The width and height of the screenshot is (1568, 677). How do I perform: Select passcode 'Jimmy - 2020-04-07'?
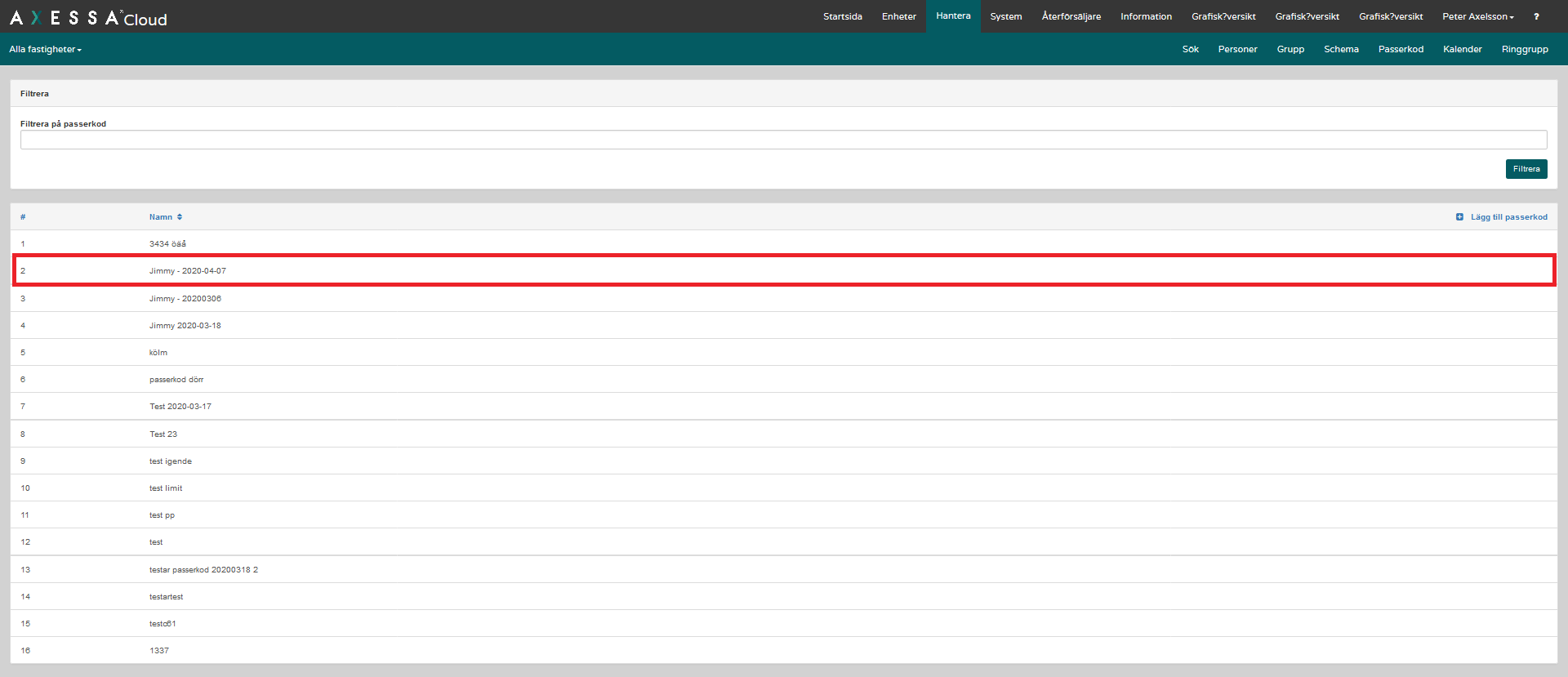783,270
